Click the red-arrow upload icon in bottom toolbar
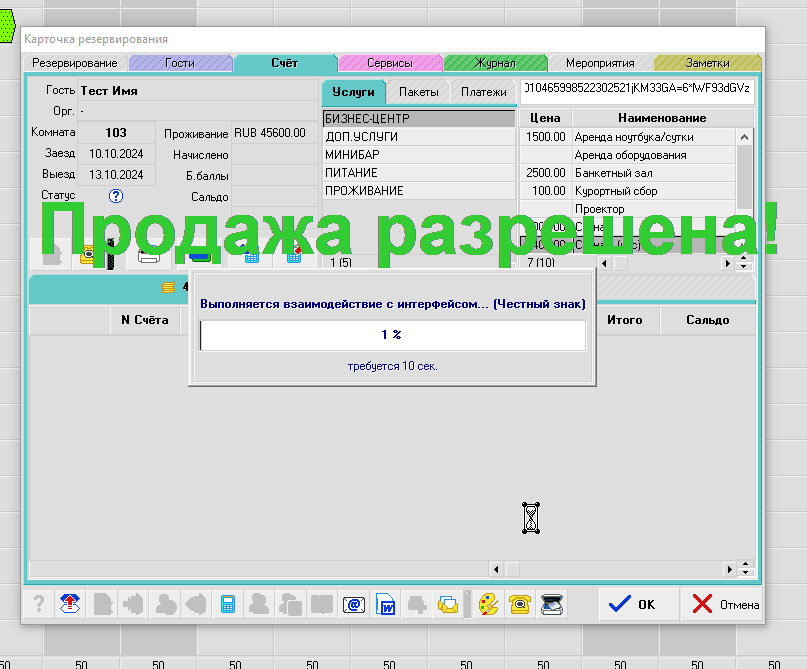 tap(70, 604)
